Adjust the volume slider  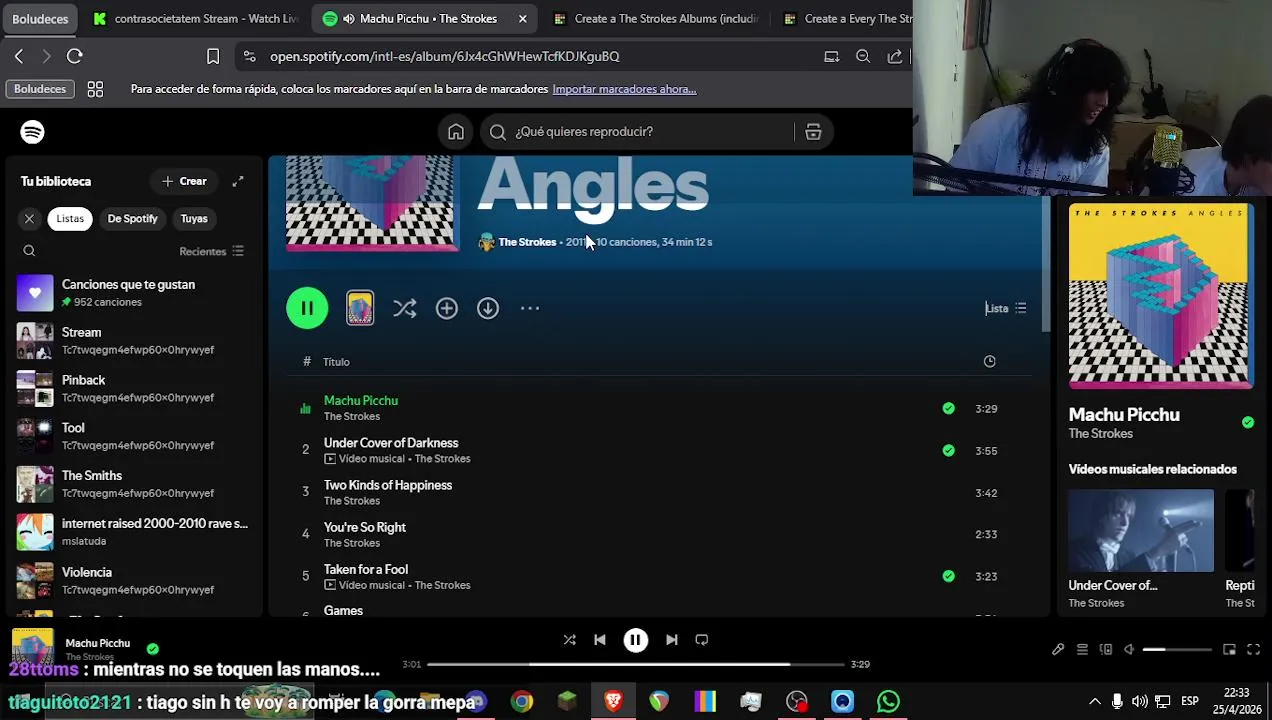[1176, 650]
